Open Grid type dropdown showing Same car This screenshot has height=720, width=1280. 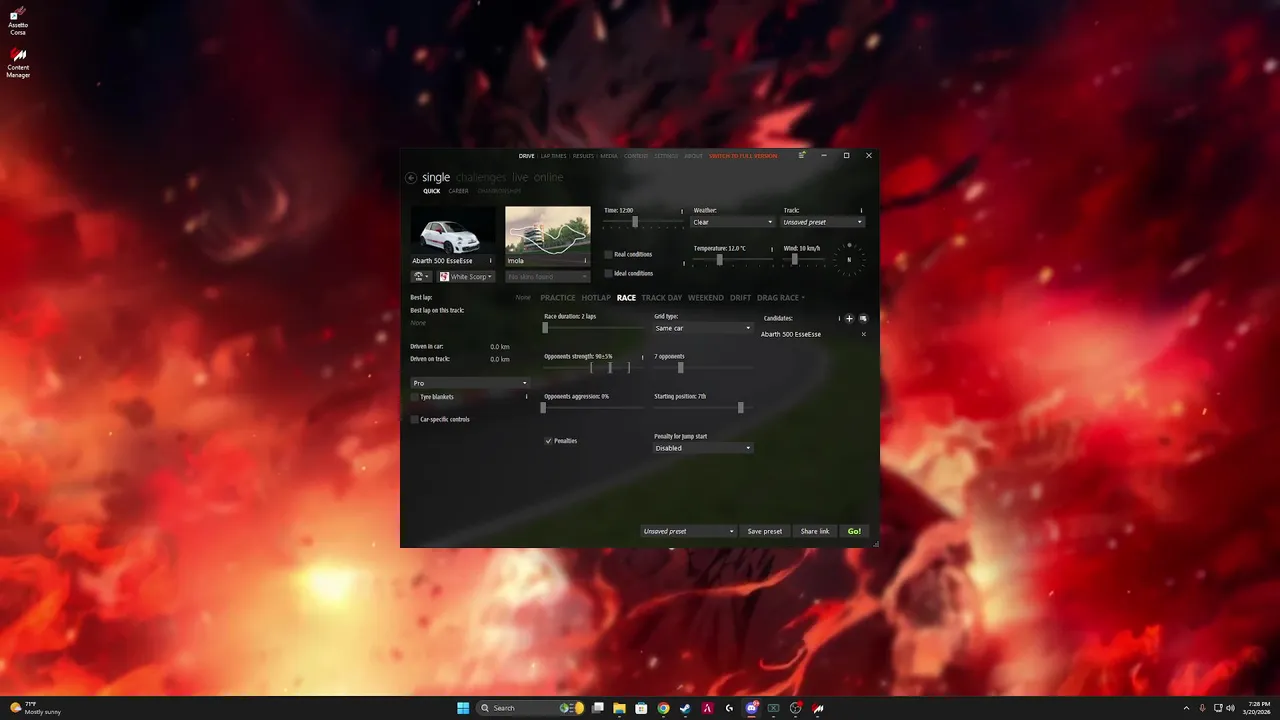pos(703,328)
